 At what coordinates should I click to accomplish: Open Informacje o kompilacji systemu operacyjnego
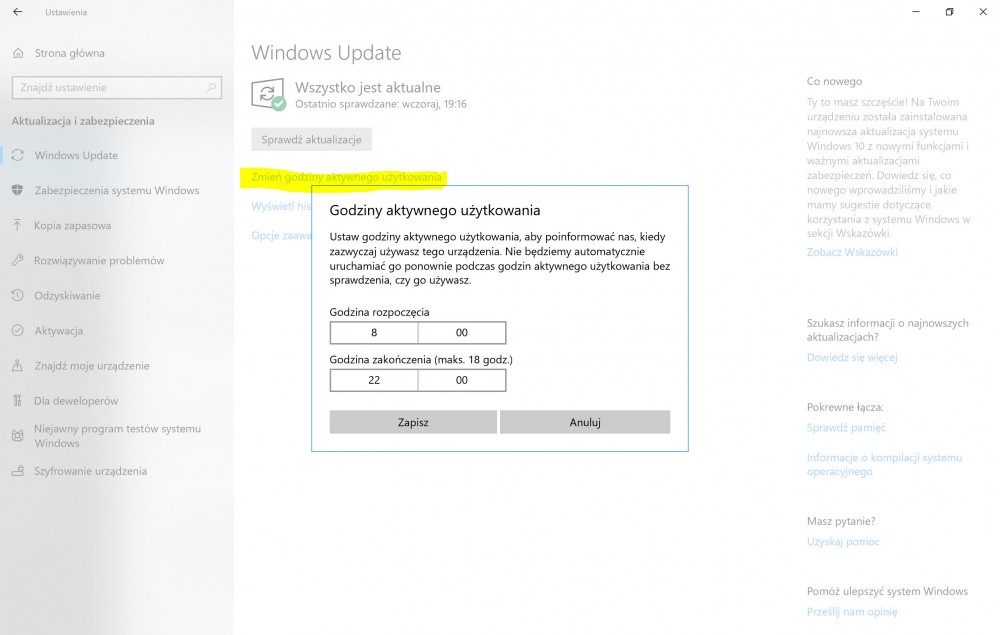(x=885, y=464)
